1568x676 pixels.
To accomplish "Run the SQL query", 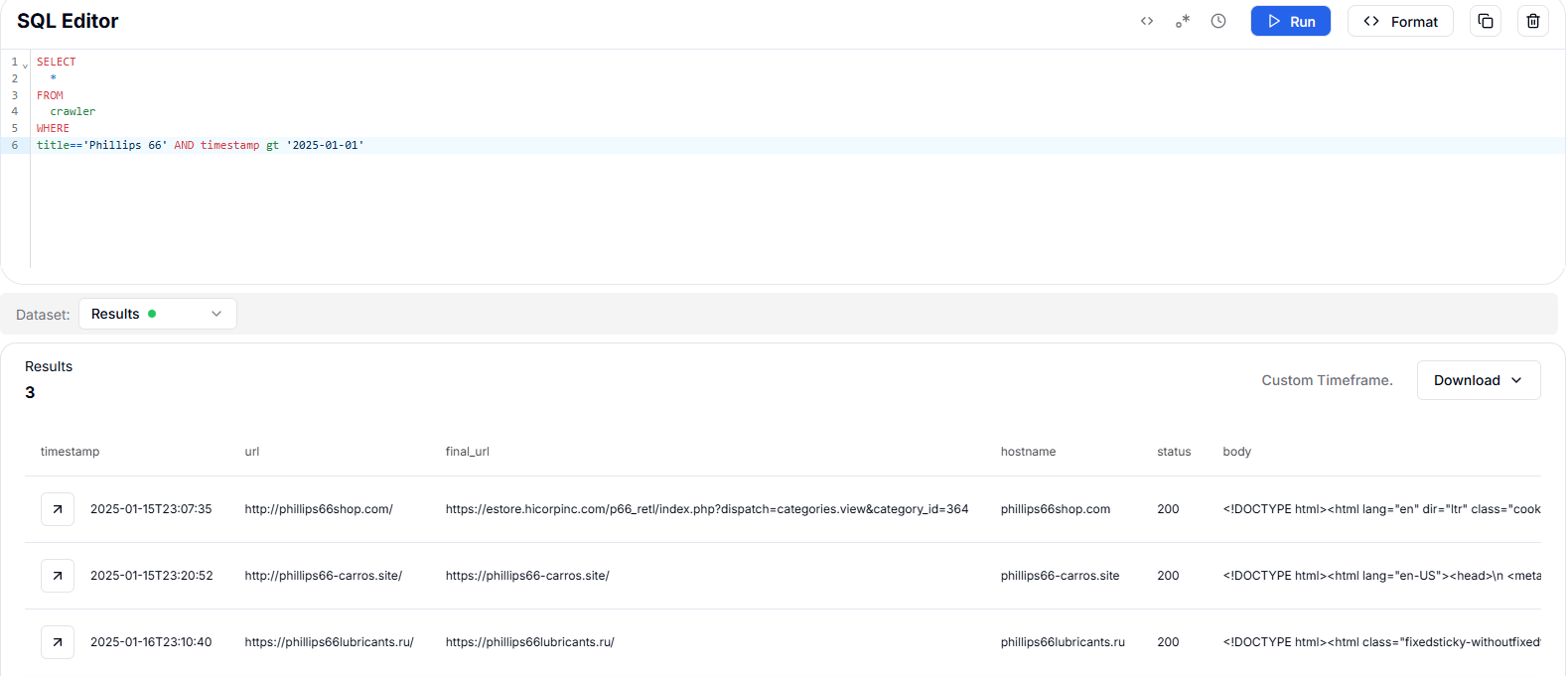I will [x=1291, y=21].
